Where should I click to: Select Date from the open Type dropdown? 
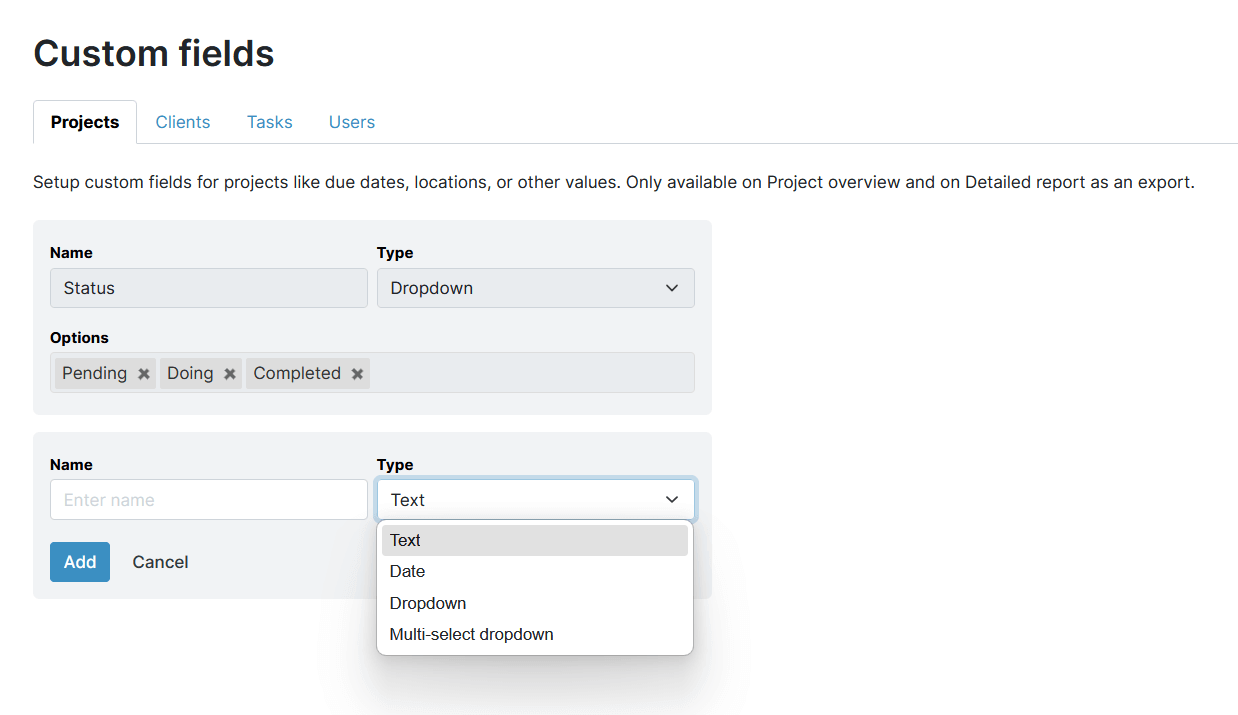coord(408,571)
